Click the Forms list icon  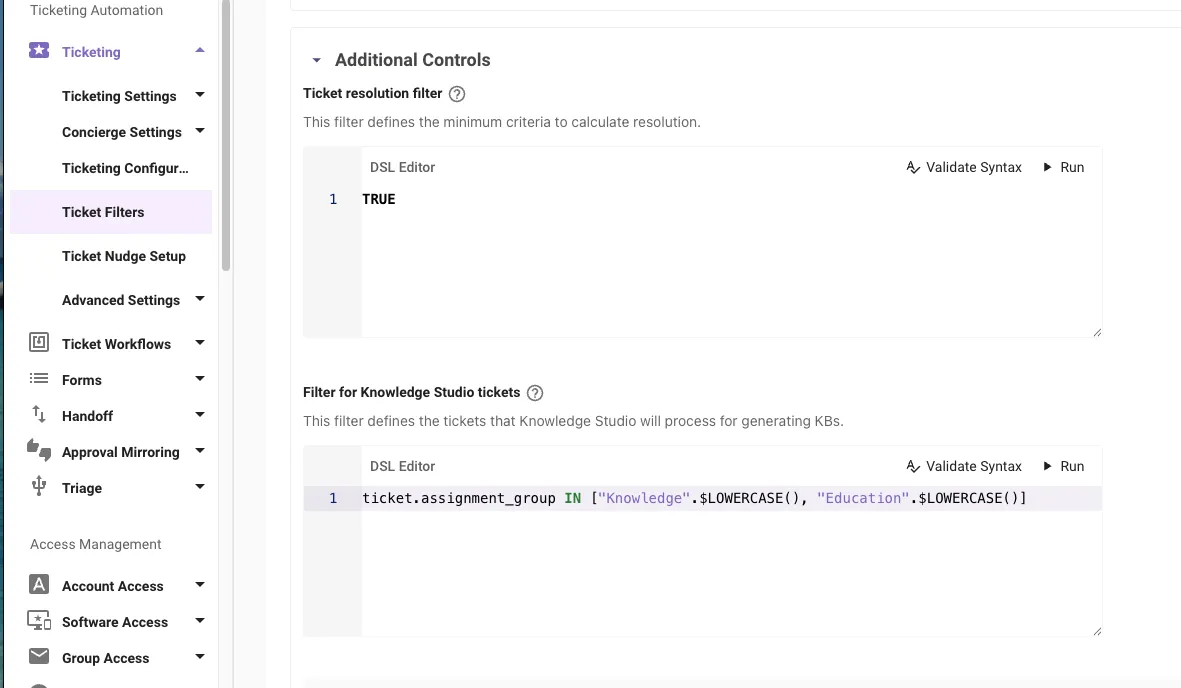pyautogui.click(x=39, y=378)
